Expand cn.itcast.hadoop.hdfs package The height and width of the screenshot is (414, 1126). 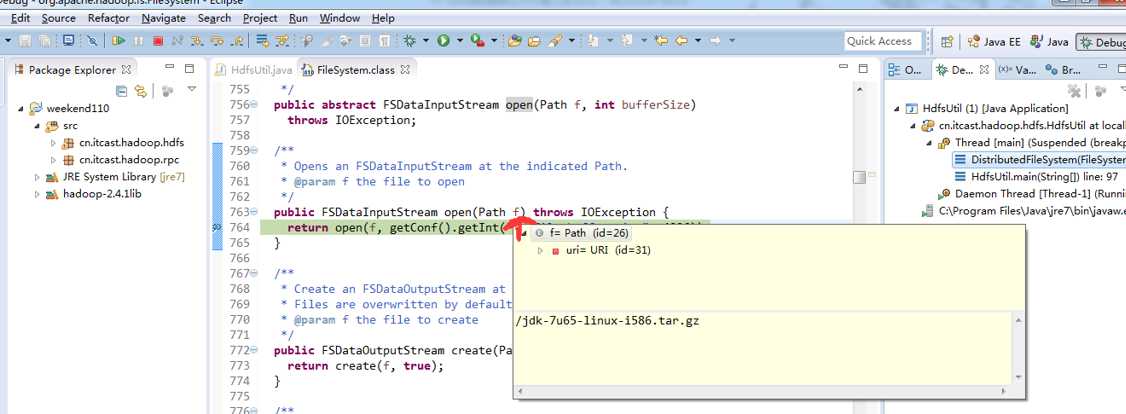[53, 143]
